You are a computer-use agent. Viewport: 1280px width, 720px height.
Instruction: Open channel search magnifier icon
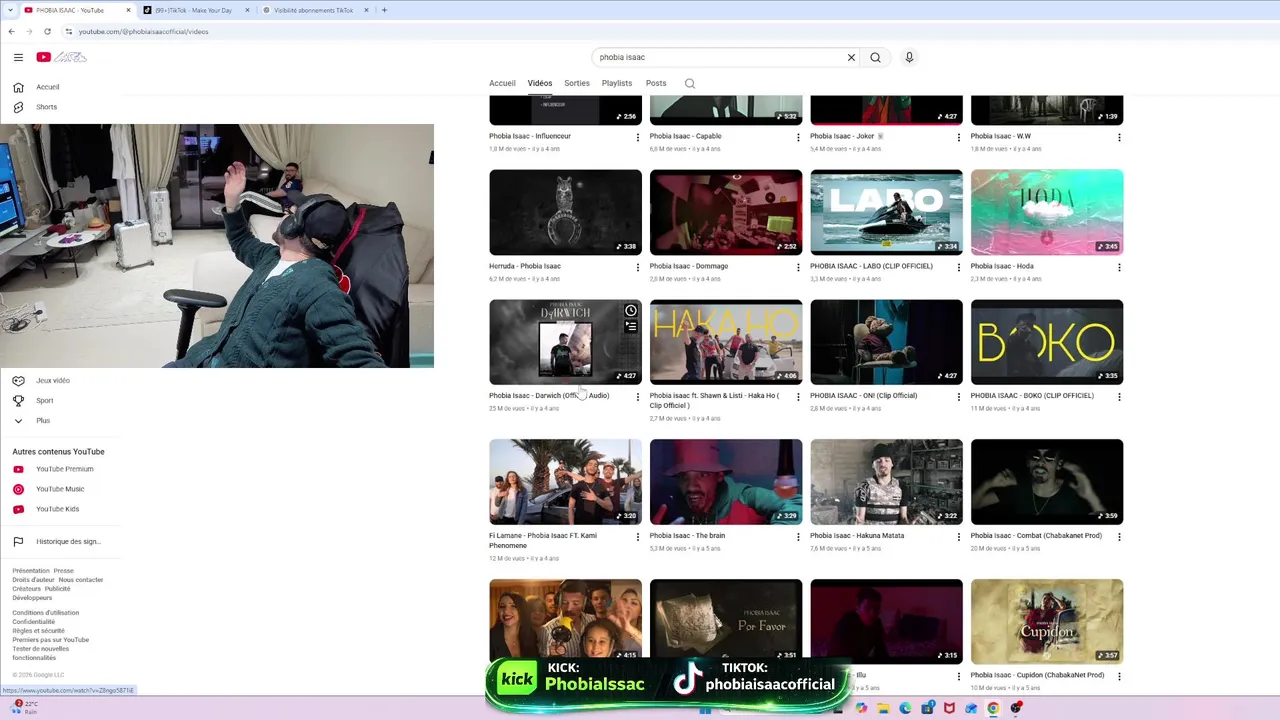coord(689,83)
